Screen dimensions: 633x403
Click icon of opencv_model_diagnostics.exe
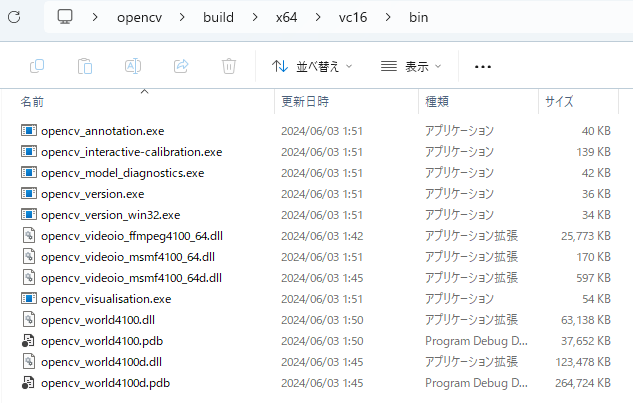pos(29,172)
